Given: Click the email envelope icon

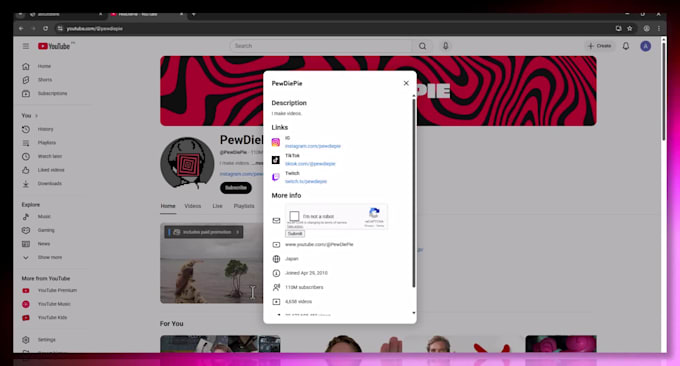Looking at the screenshot, I should (276, 221).
